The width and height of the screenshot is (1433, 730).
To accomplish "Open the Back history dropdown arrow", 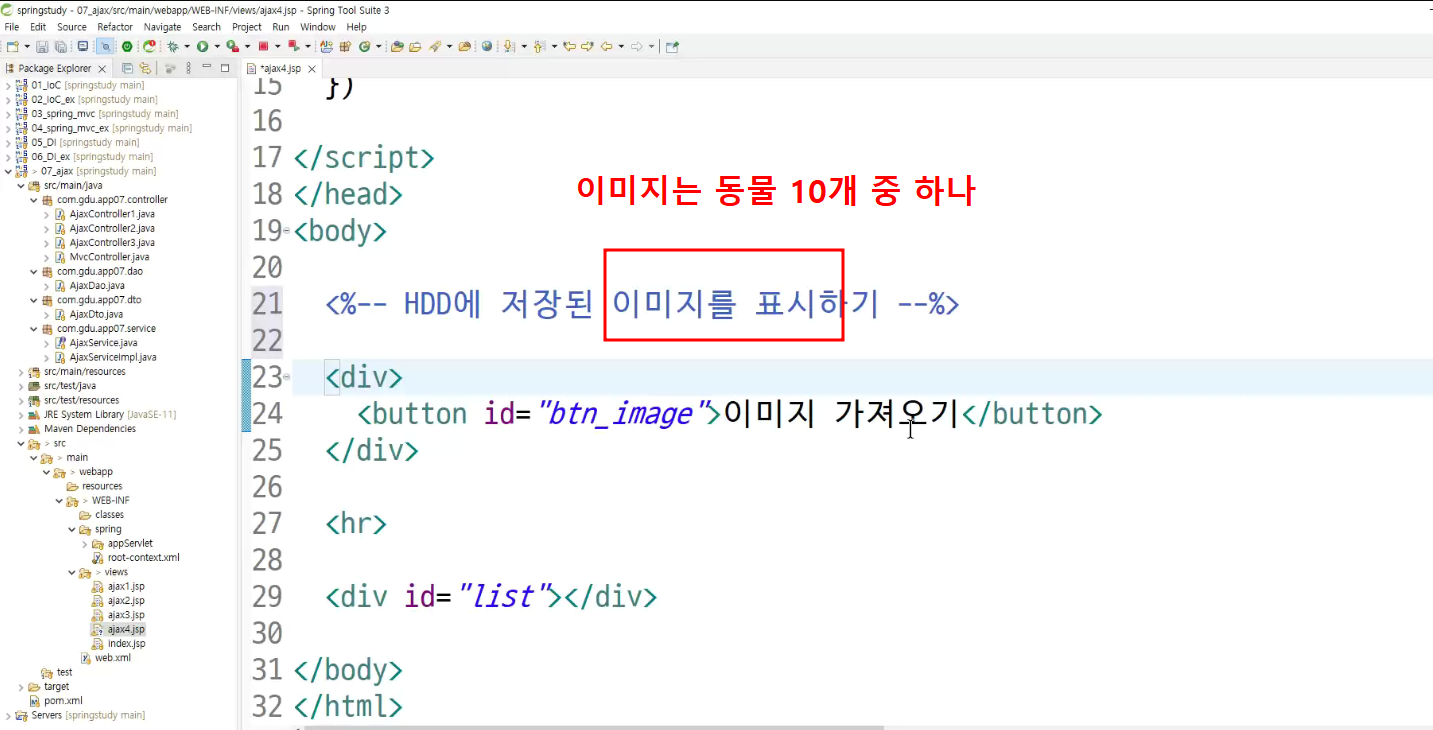I will pos(621,46).
